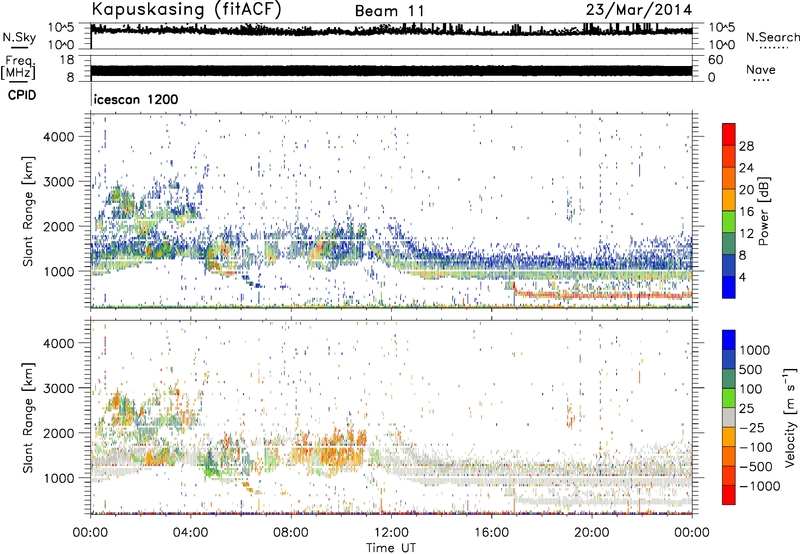800x554 pixels.
Task: Click the "20:00" time axis label
Action: point(592,533)
